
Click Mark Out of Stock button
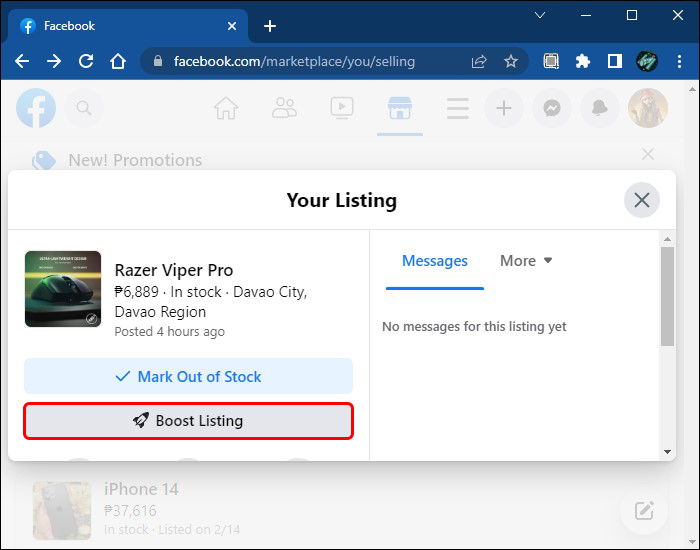coord(188,376)
